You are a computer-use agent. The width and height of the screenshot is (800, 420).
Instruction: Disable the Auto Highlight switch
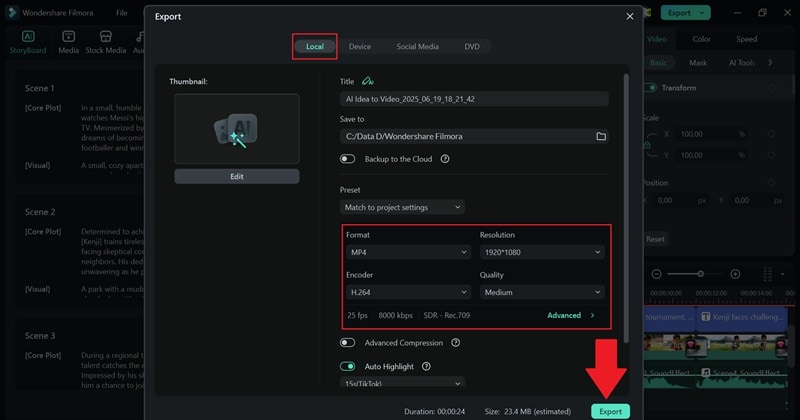point(347,366)
